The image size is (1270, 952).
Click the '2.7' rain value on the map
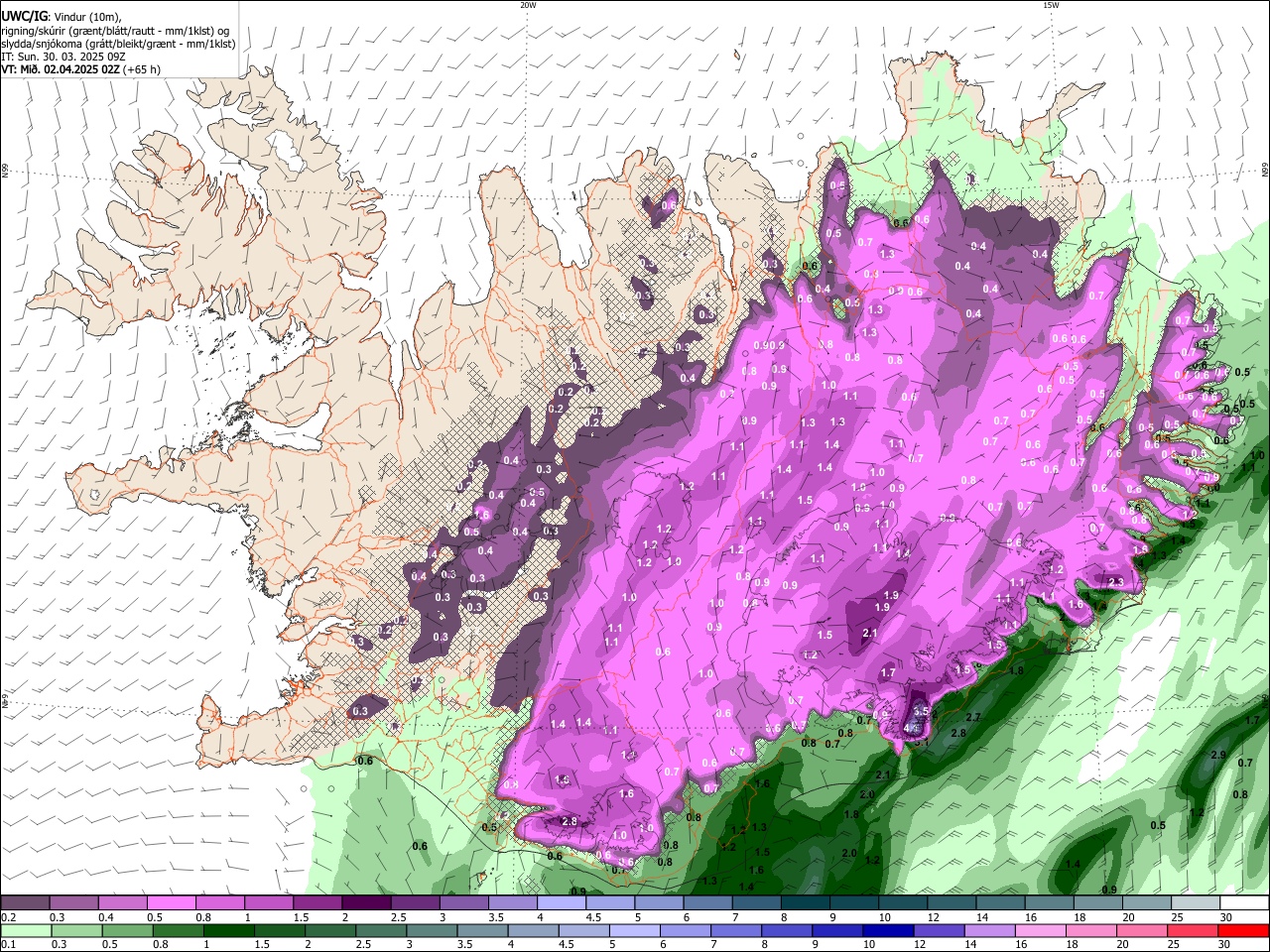coord(973,717)
